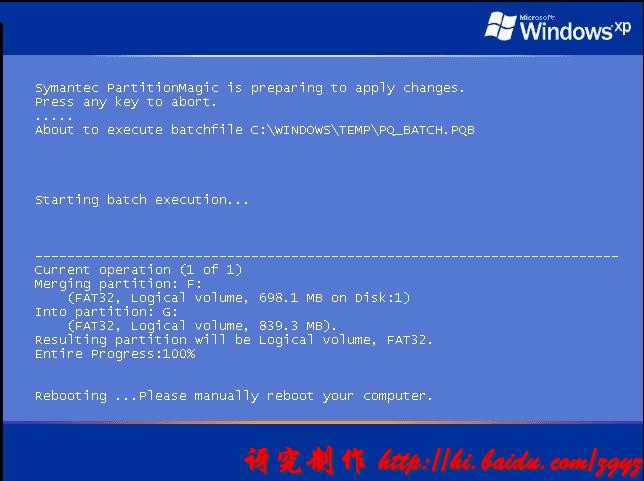Click the "Into partition: G:" line

point(106,312)
